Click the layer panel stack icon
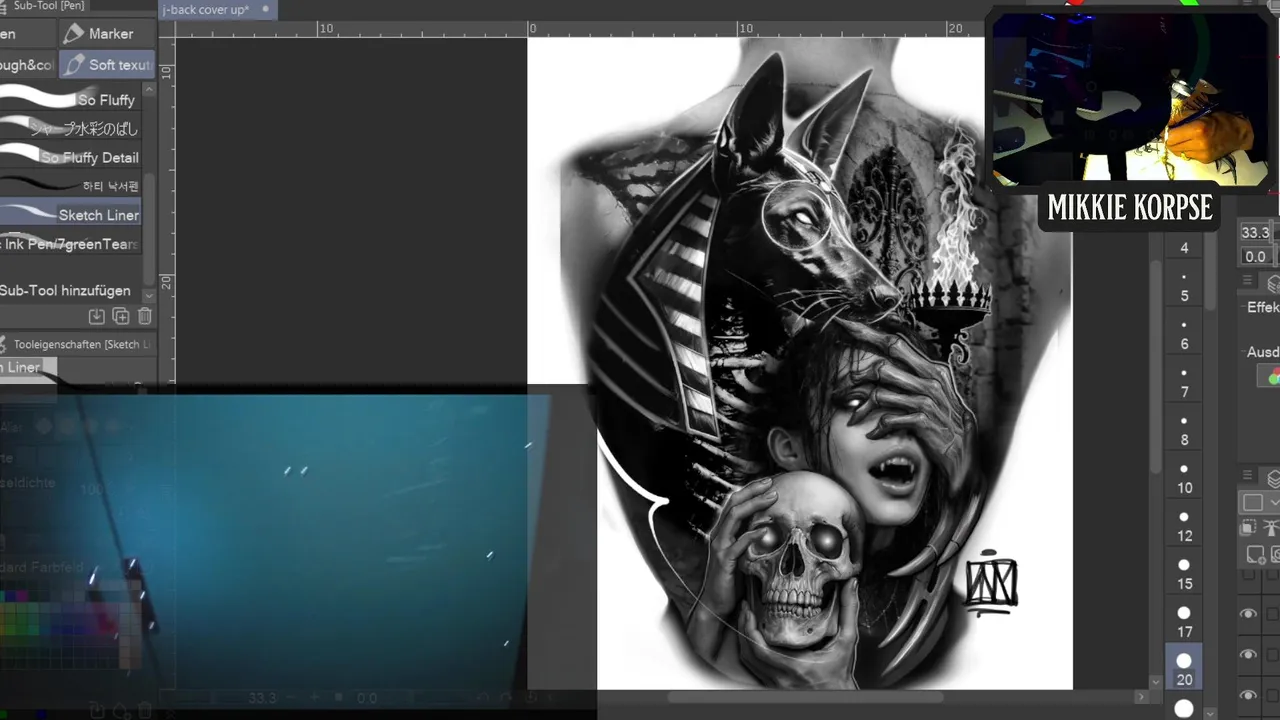1280x720 pixels. (1272, 479)
